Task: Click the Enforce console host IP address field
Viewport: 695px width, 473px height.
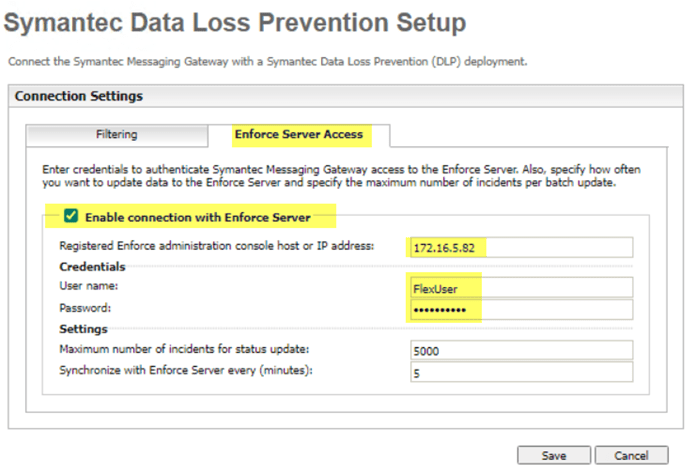Action: 521,247
